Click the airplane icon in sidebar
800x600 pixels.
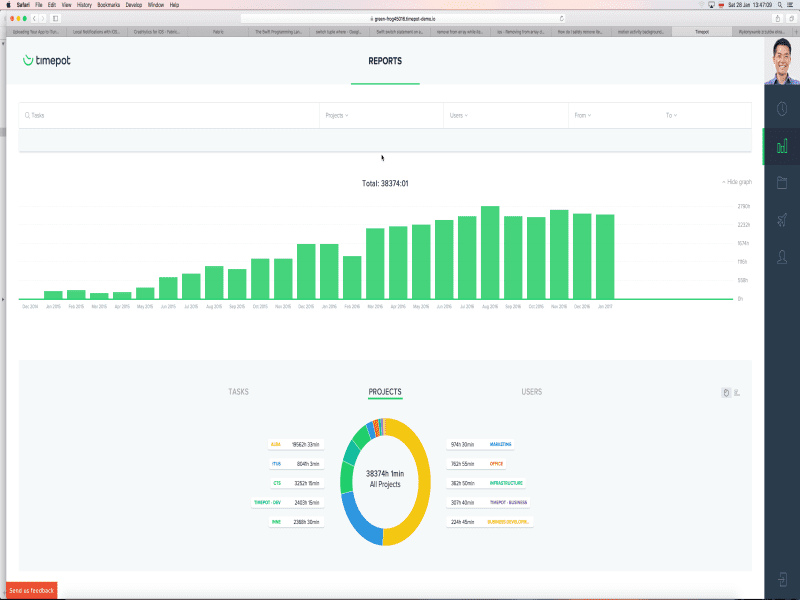(782, 220)
